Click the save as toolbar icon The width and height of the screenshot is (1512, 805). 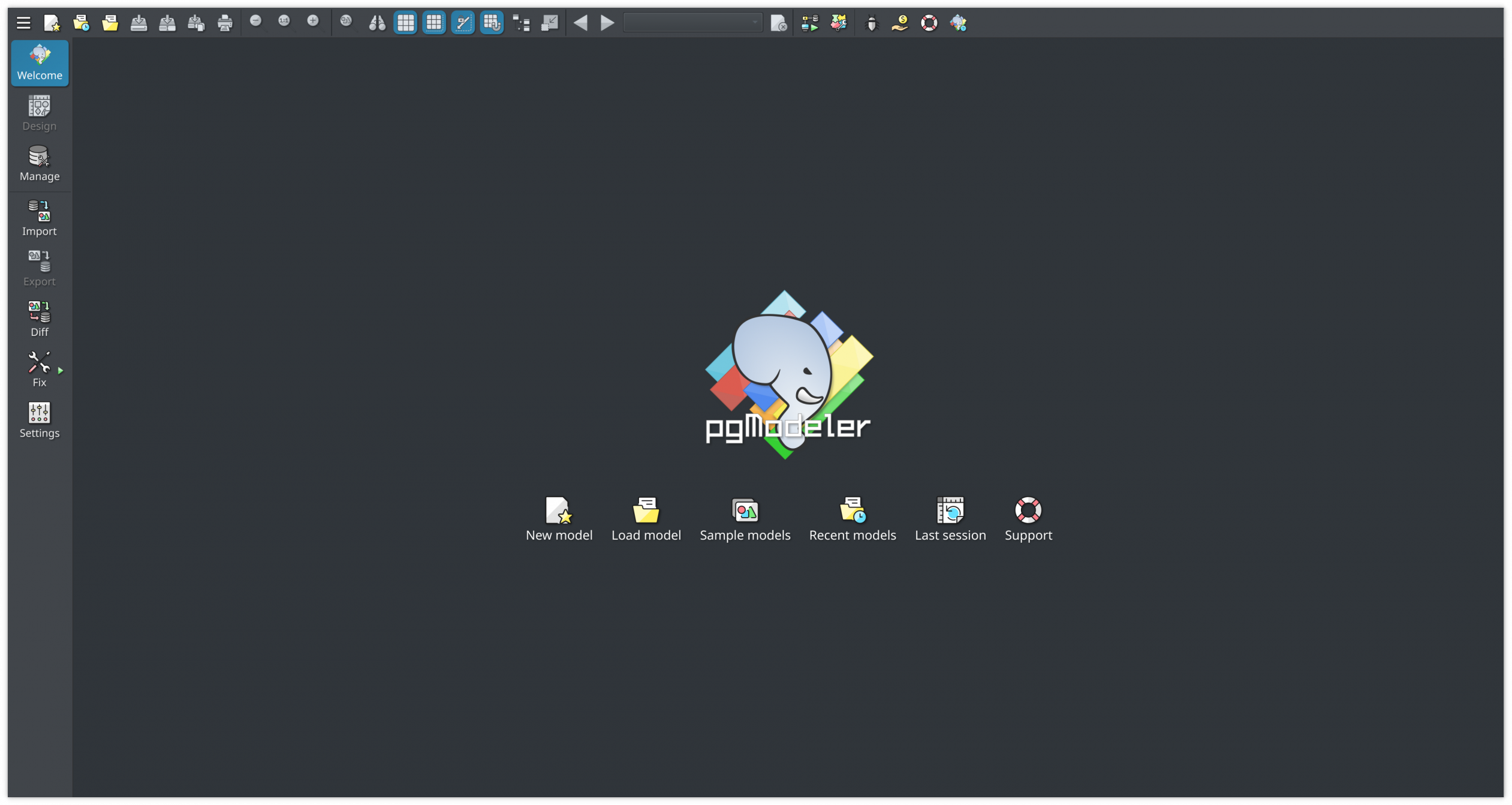[167, 23]
